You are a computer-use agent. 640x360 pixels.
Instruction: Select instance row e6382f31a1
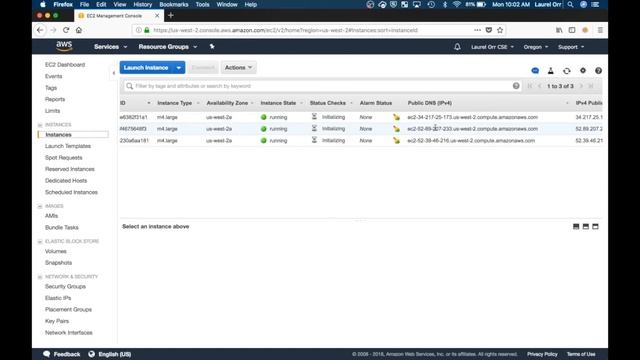pos(361,117)
